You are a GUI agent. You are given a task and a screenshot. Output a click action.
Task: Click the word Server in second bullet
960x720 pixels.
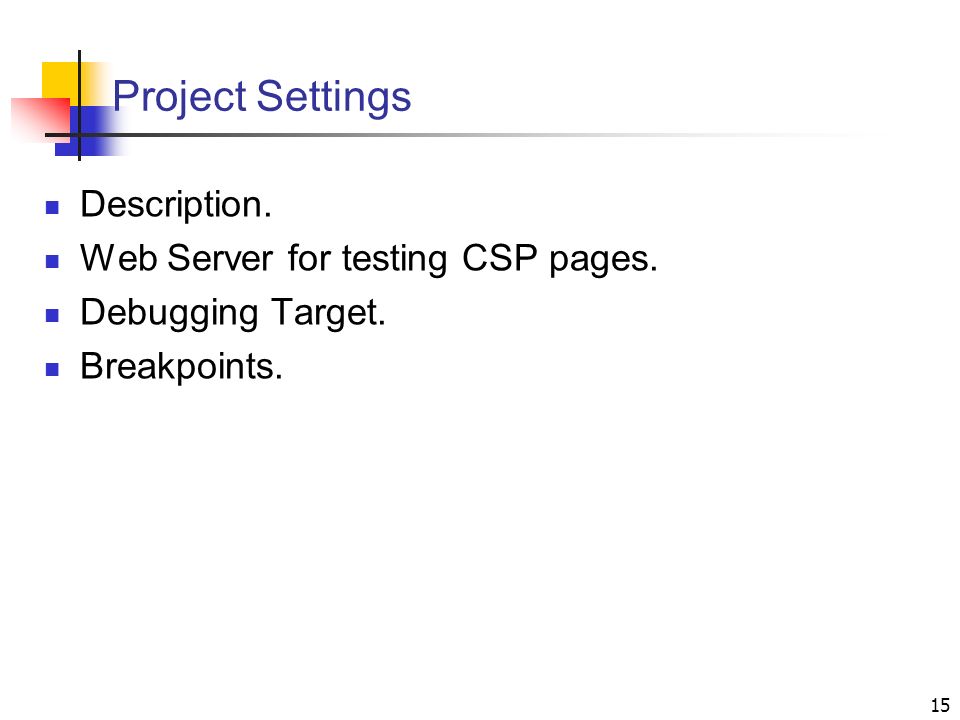[x=220, y=258]
